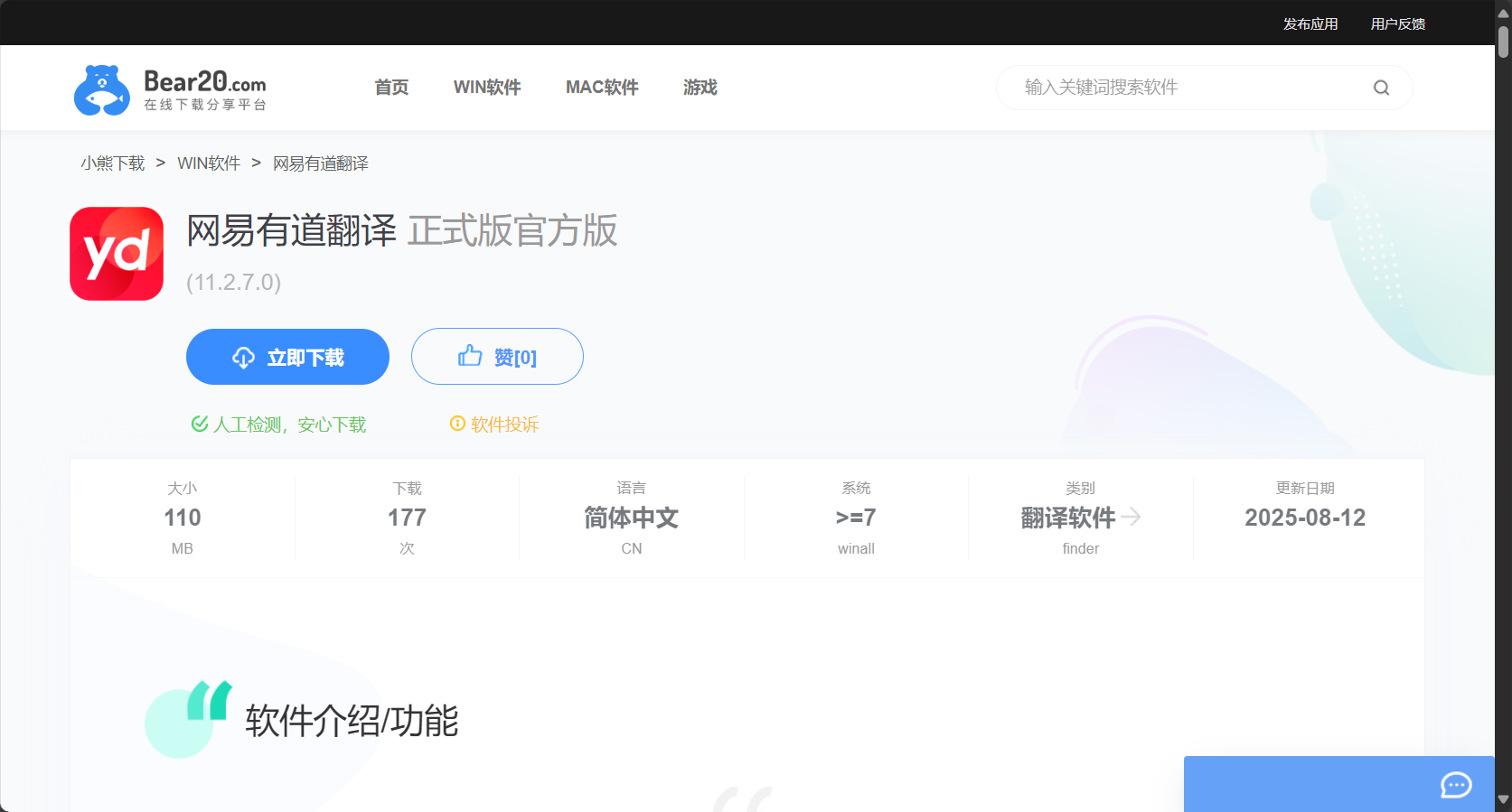
Task: Click the 网易有道翻译 正式版官方版 title
Action: pos(402,230)
